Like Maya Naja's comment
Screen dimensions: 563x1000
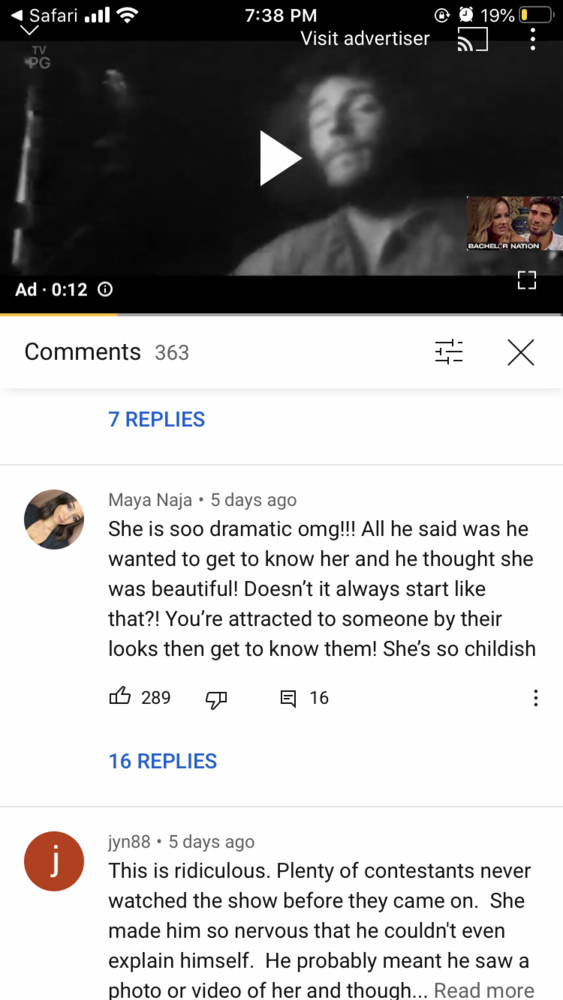pos(121,698)
